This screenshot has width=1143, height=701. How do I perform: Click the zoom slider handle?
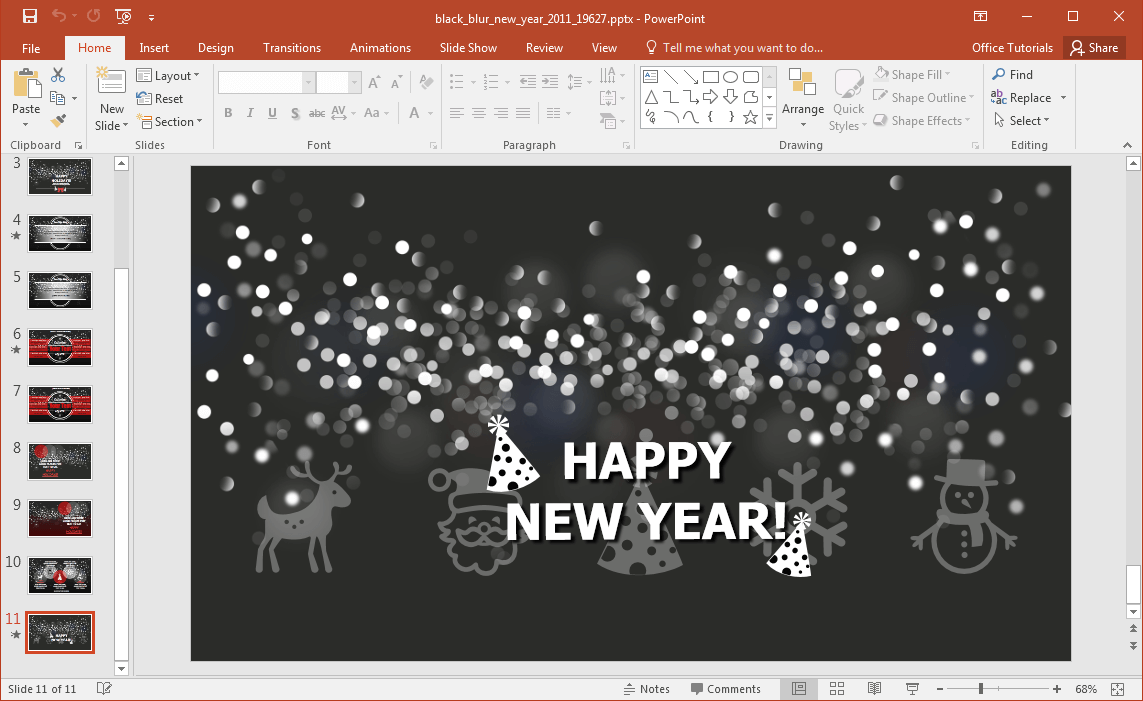coord(981,689)
